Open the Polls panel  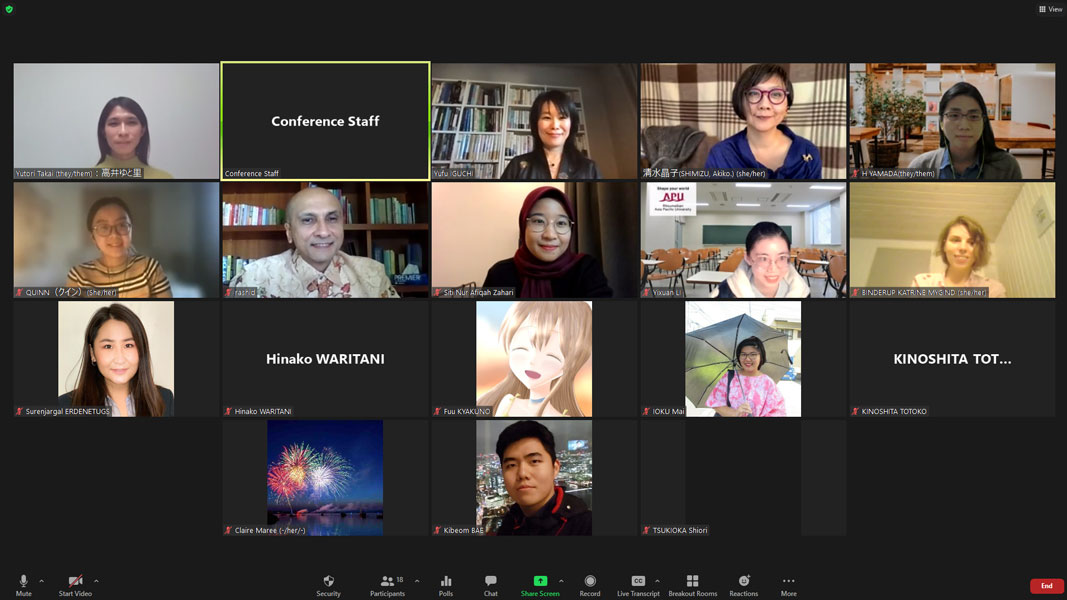pos(446,585)
